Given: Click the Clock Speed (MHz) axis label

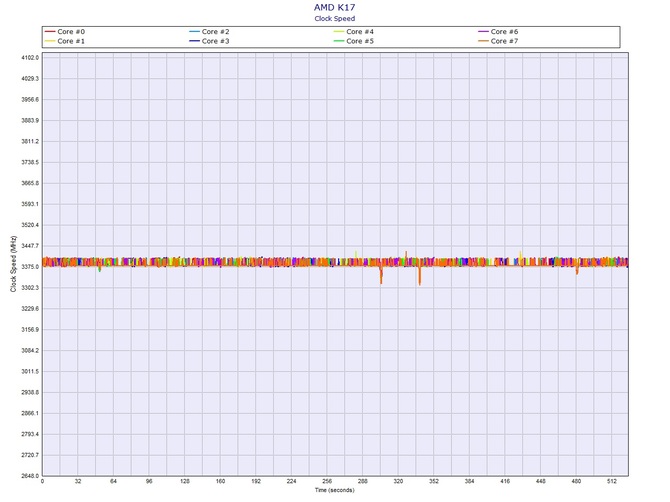Looking at the screenshot, I should [13, 264].
